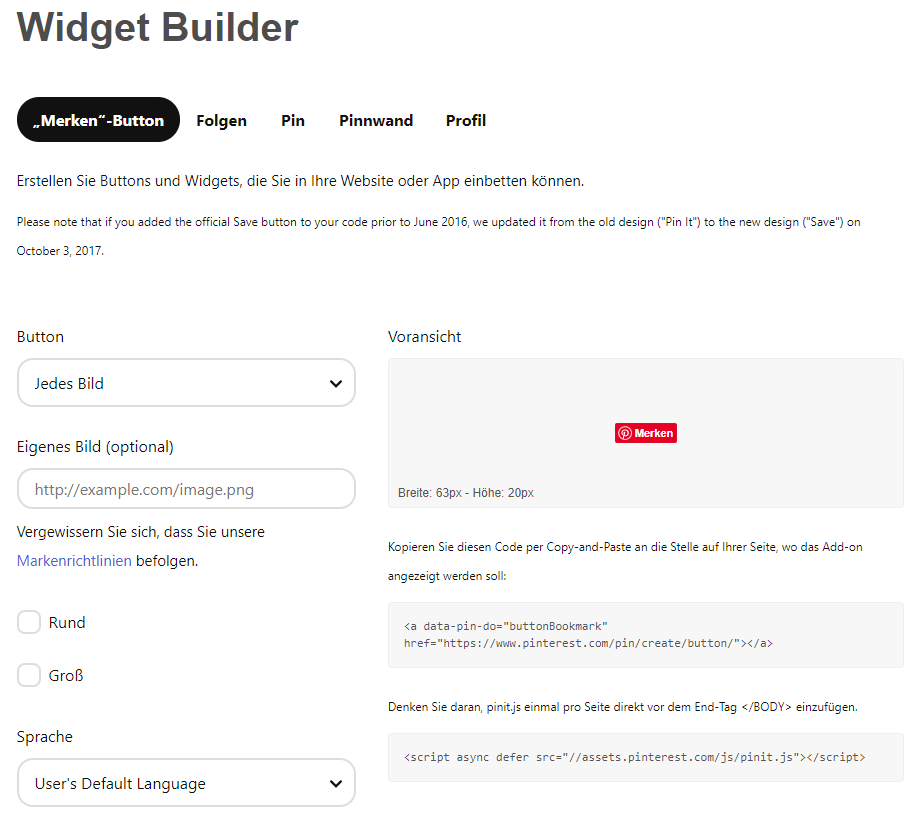Click the Sprache label
Viewport: 913px width, 814px height.
(x=45, y=737)
